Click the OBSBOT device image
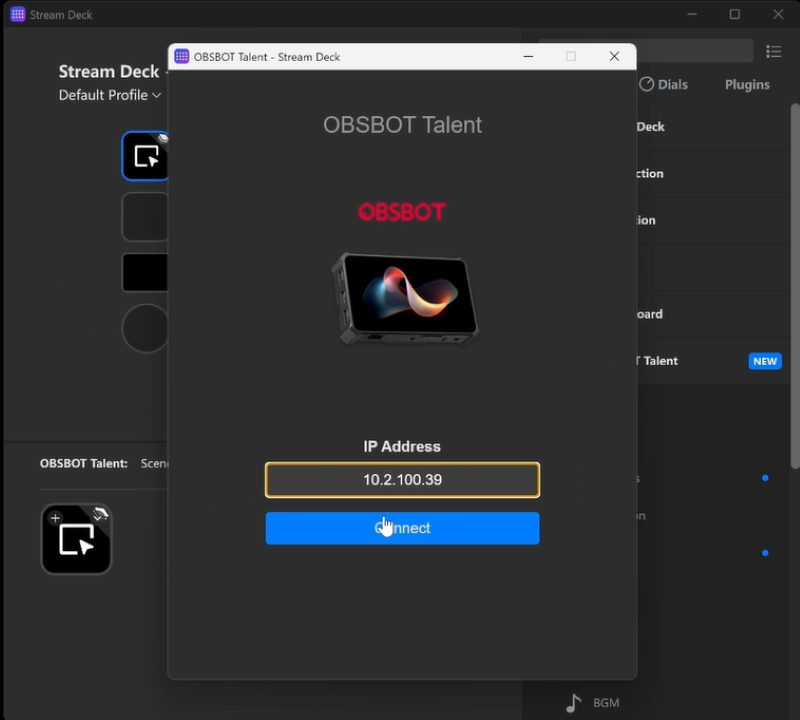 406,299
